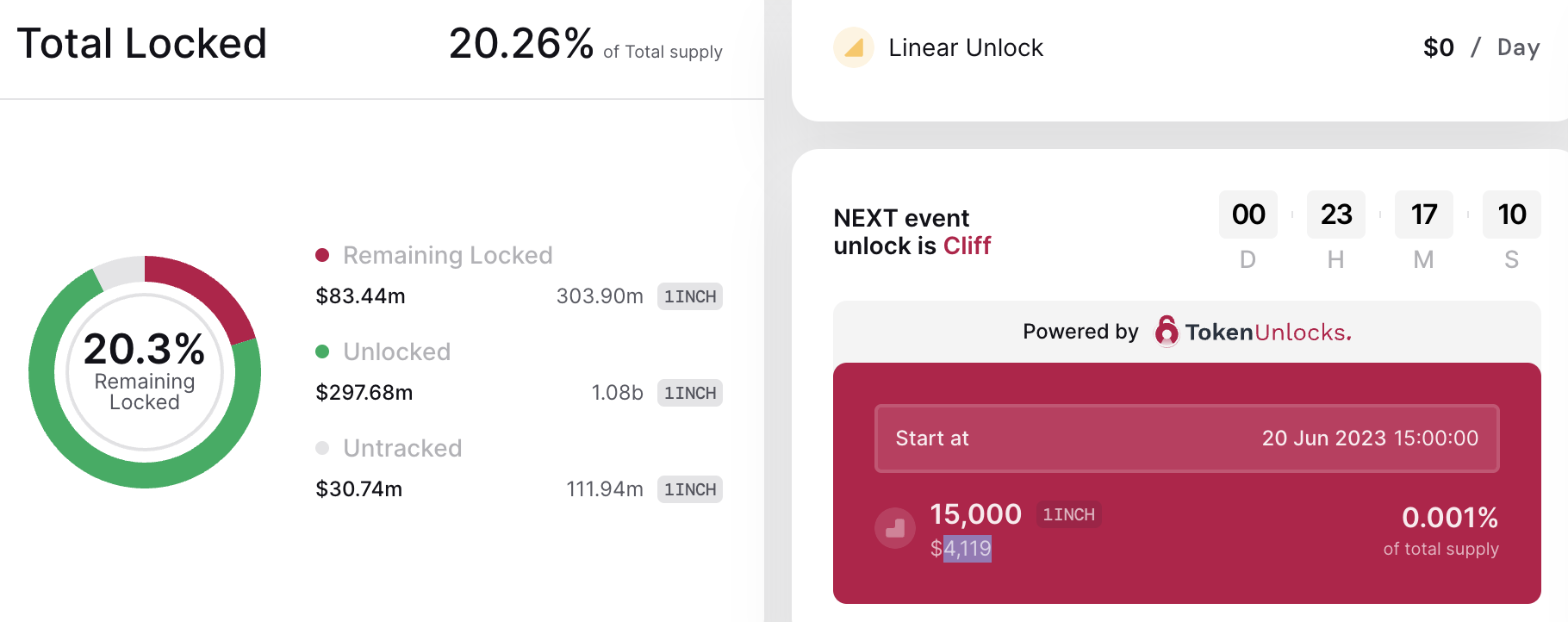Click the grey Untracked legend dot
This screenshot has width=1568, height=622.
tap(323, 448)
